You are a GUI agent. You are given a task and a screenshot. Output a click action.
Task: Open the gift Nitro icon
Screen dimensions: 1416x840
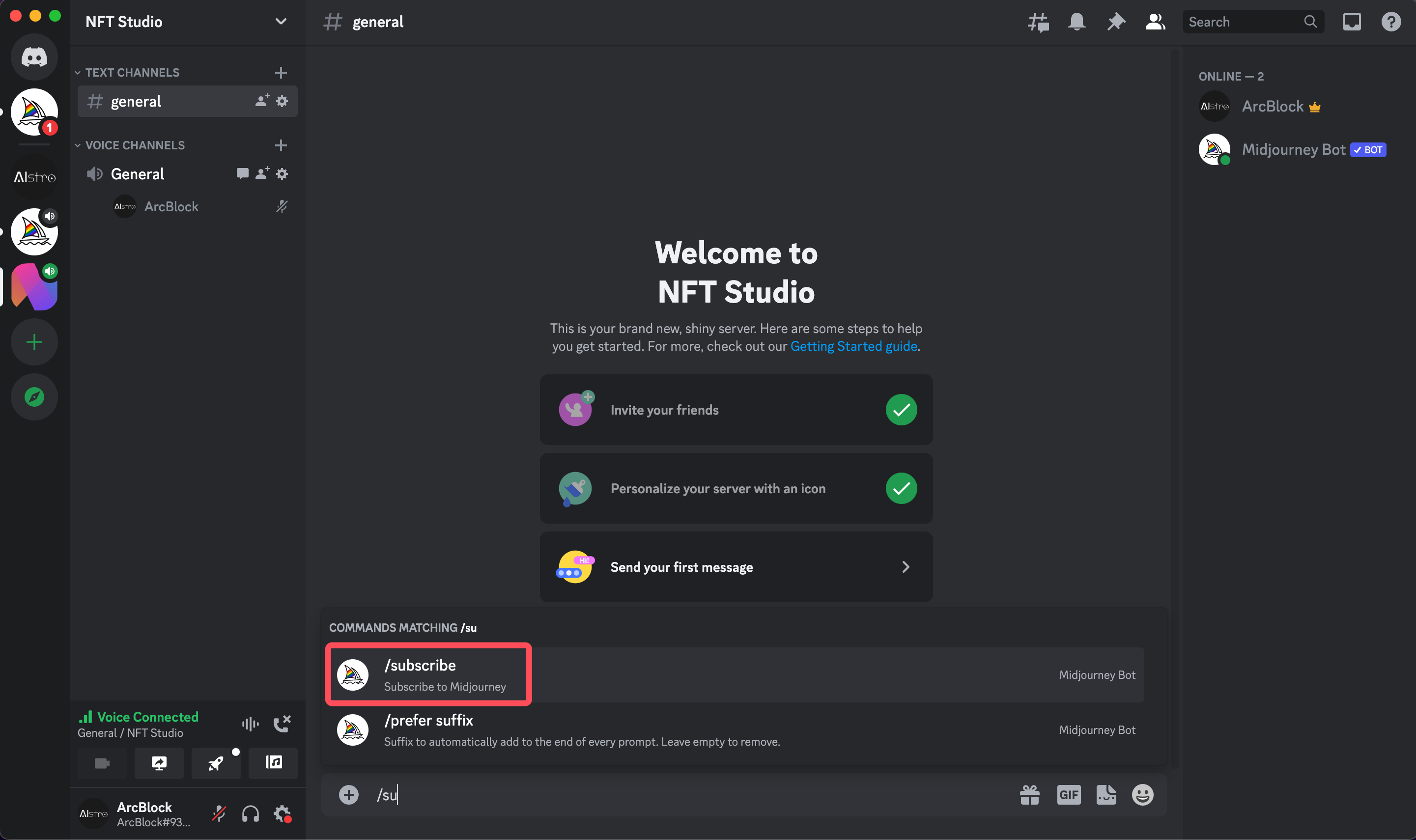[1029, 795]
